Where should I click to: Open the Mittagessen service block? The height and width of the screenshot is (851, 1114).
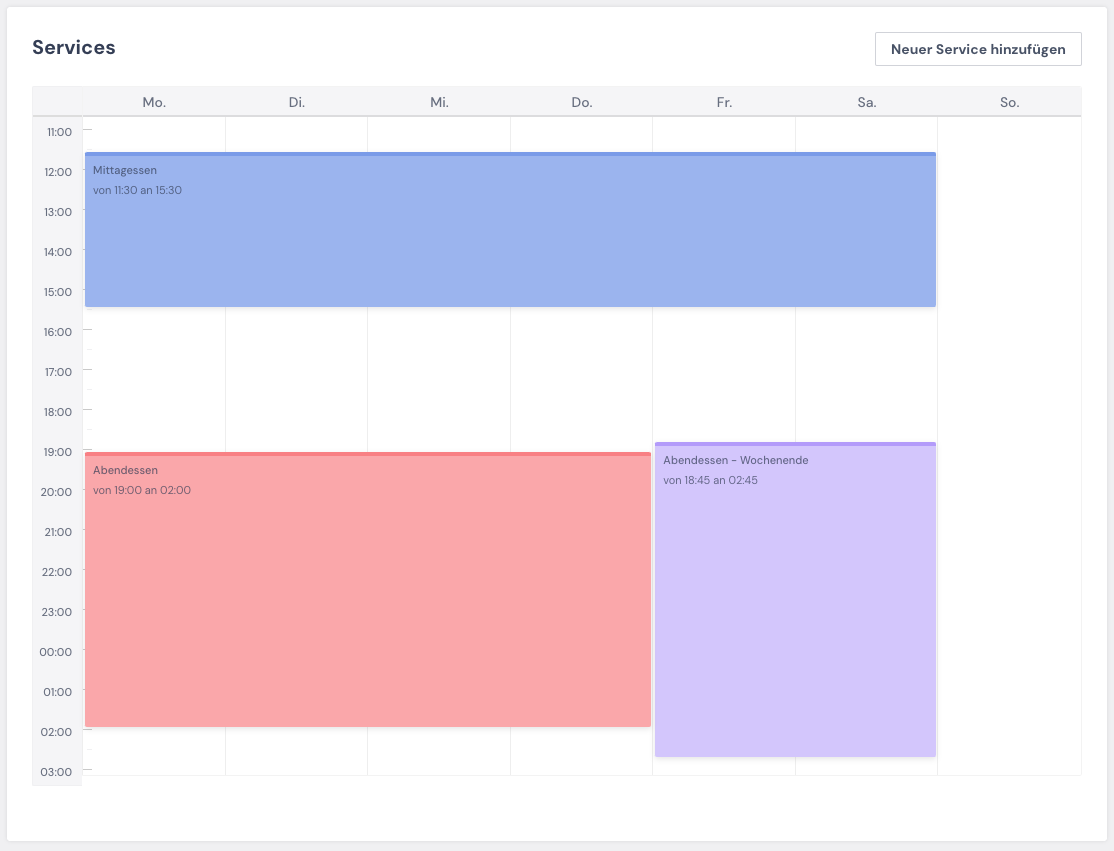coord(510,229)
